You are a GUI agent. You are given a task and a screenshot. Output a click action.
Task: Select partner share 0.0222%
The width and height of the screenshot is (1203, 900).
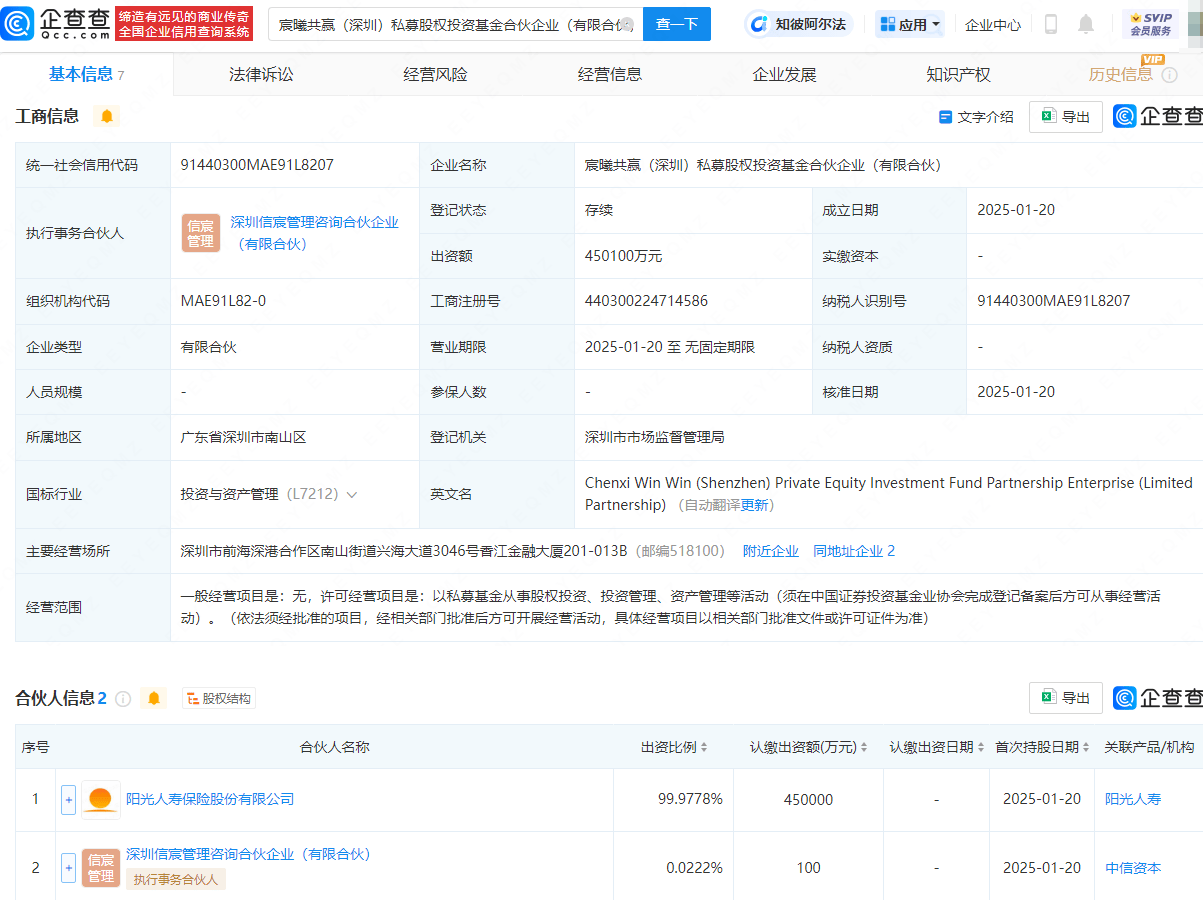point(694,868)
